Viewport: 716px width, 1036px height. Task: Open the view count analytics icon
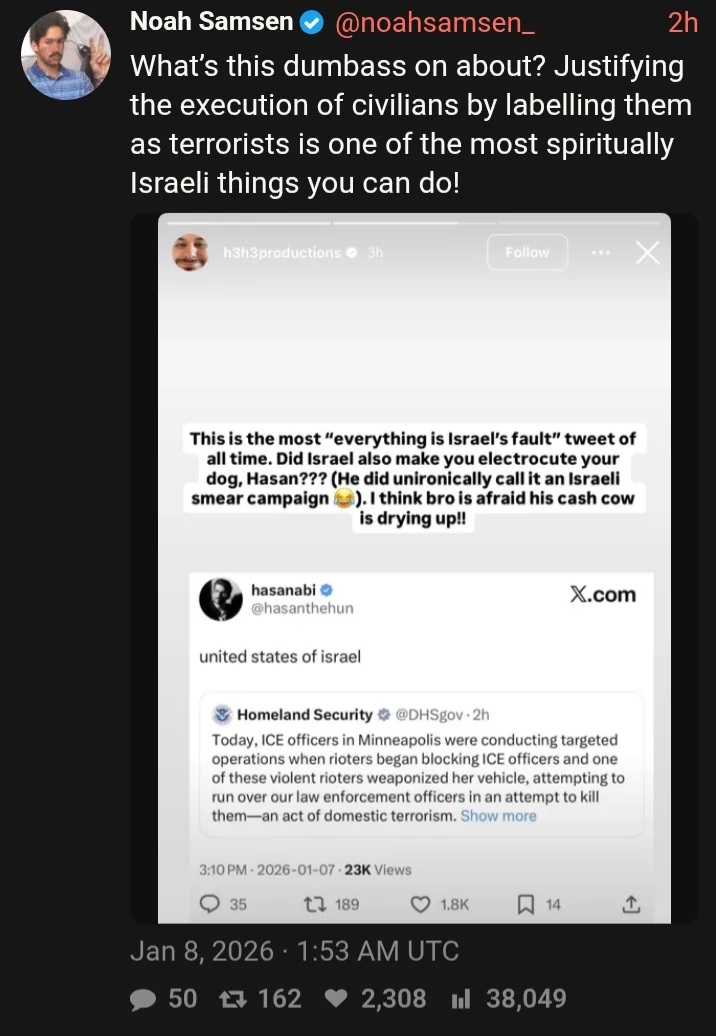[461, 998]
